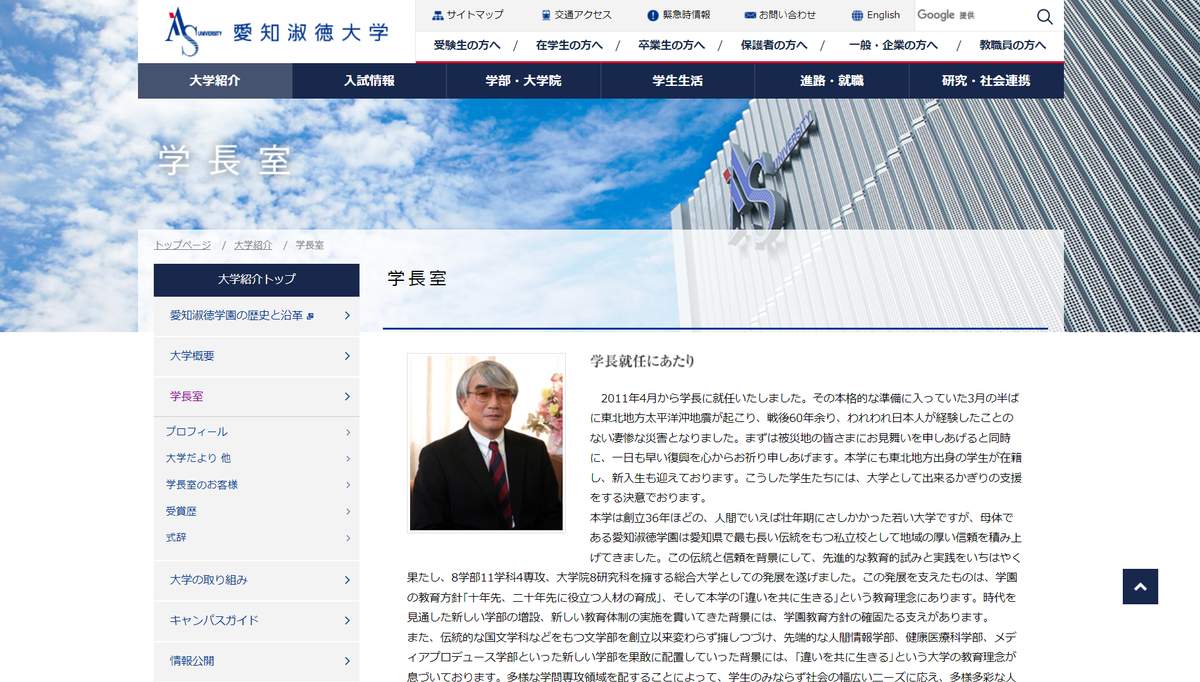The width and height of the screenshot is (1200, 682).
Task: Open the 入試情報 main navigation tab
Action: click(x=369, y=81)
